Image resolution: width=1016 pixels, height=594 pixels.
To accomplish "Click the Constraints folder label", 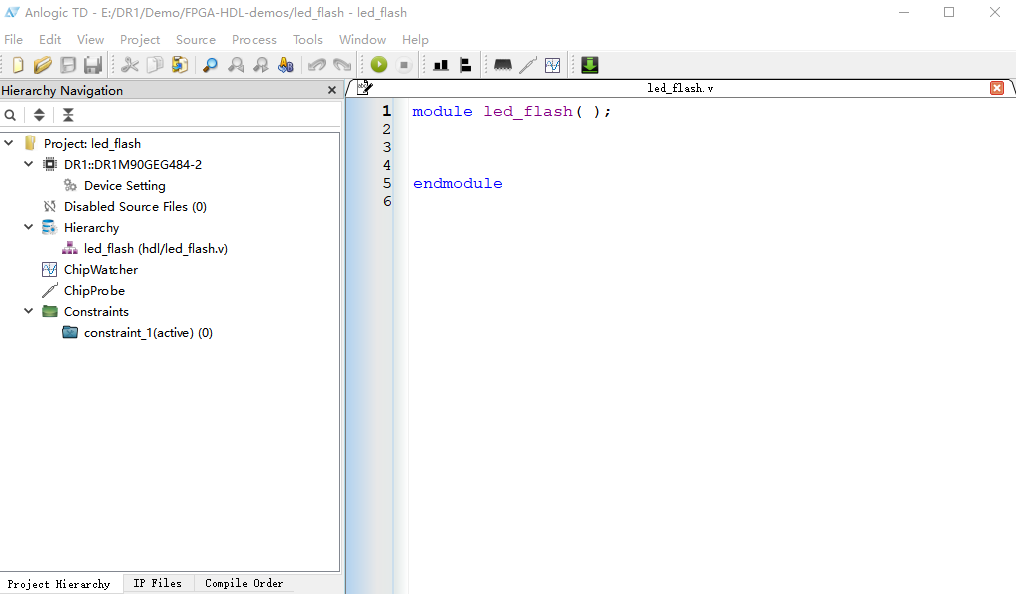I will point(96,312).
